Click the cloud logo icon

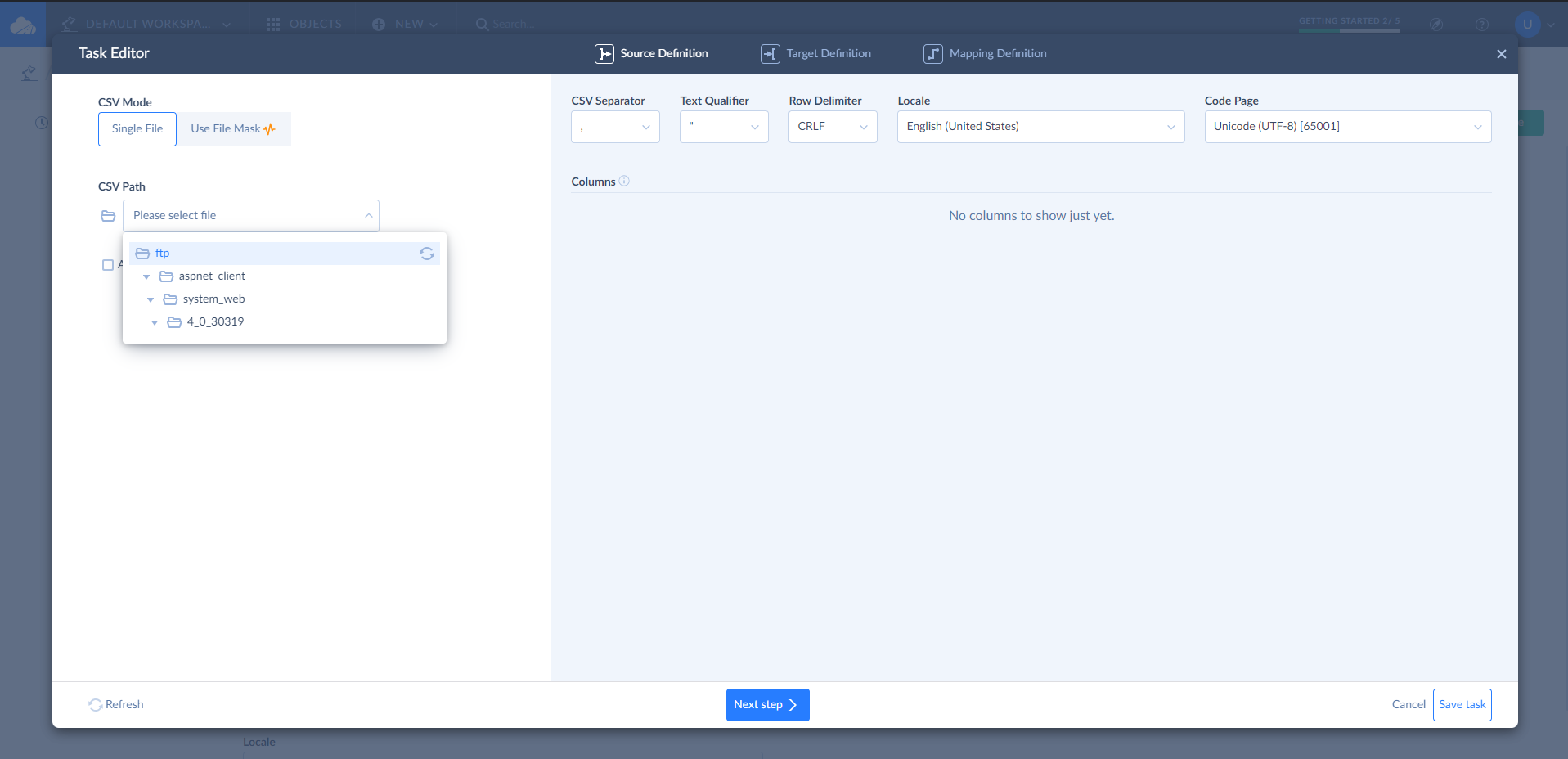(x=23, y=25)
